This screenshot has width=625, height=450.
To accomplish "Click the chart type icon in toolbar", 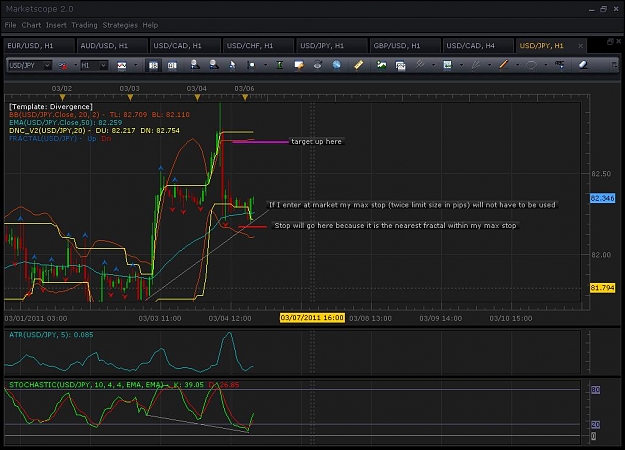I will click(x=122, y=65).
